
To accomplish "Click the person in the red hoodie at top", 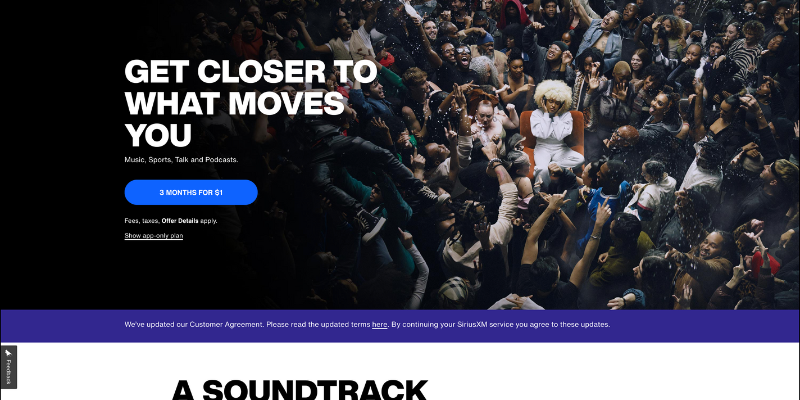I will pyautogui.click(x=513, y=15).
